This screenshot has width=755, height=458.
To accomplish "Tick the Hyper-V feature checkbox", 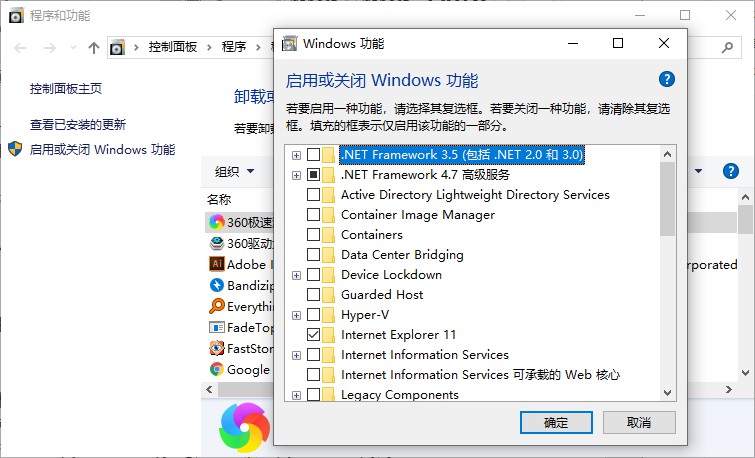I will [314, 314].
